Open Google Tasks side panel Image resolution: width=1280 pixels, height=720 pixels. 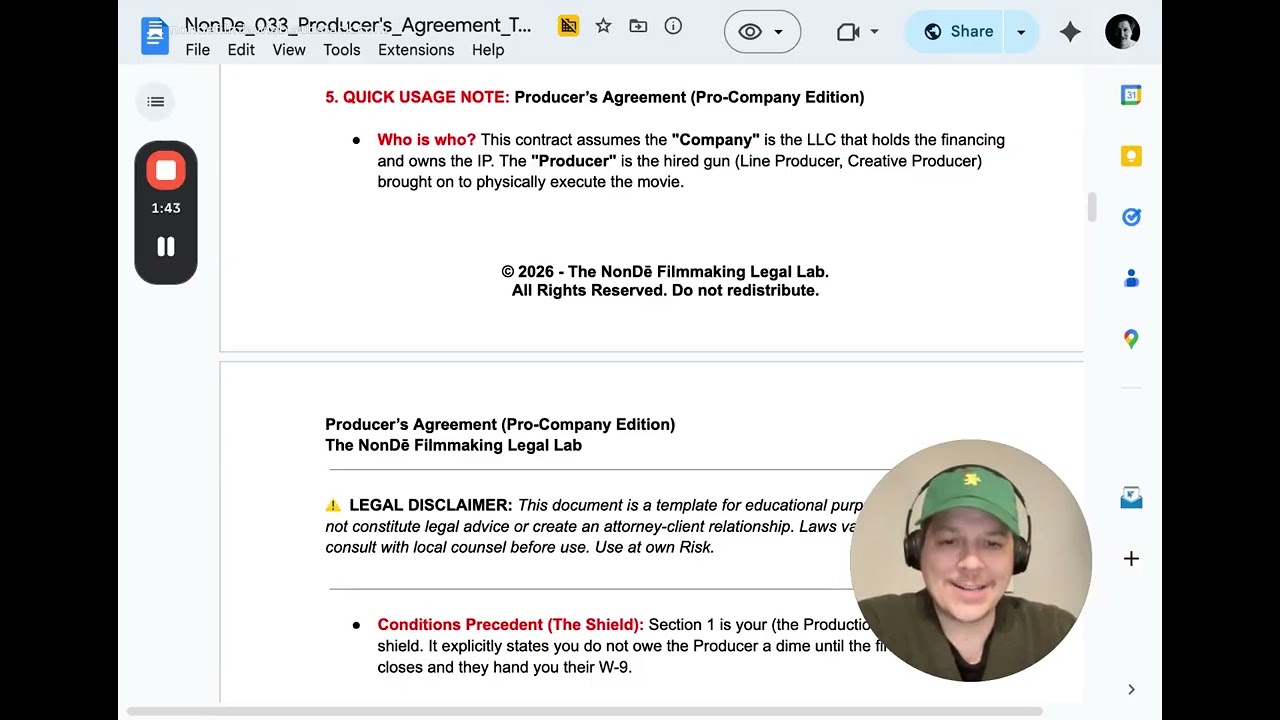coord(1131,217)
